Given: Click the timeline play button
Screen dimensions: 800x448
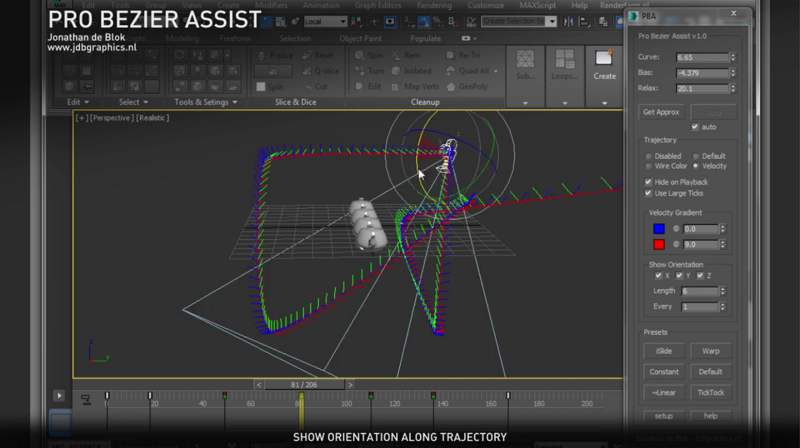Looking at the screenshot, I should [59, 395].
